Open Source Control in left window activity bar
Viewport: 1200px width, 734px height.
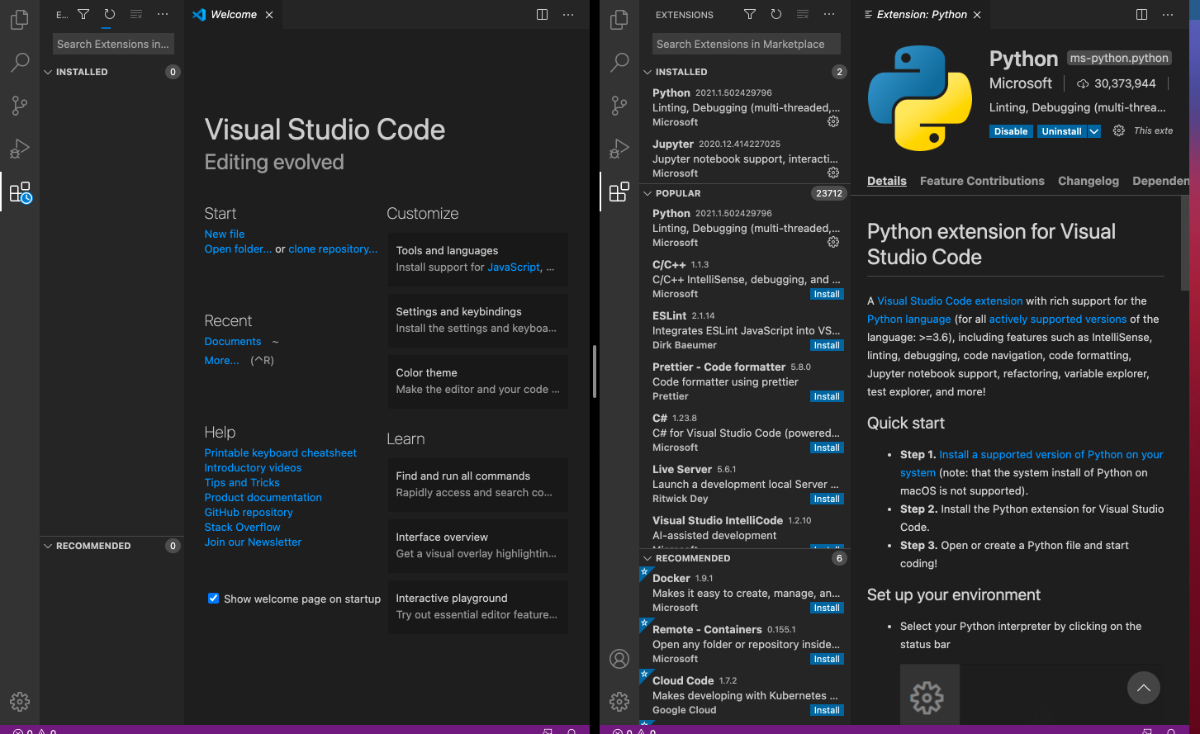click(x=20, y=105)
